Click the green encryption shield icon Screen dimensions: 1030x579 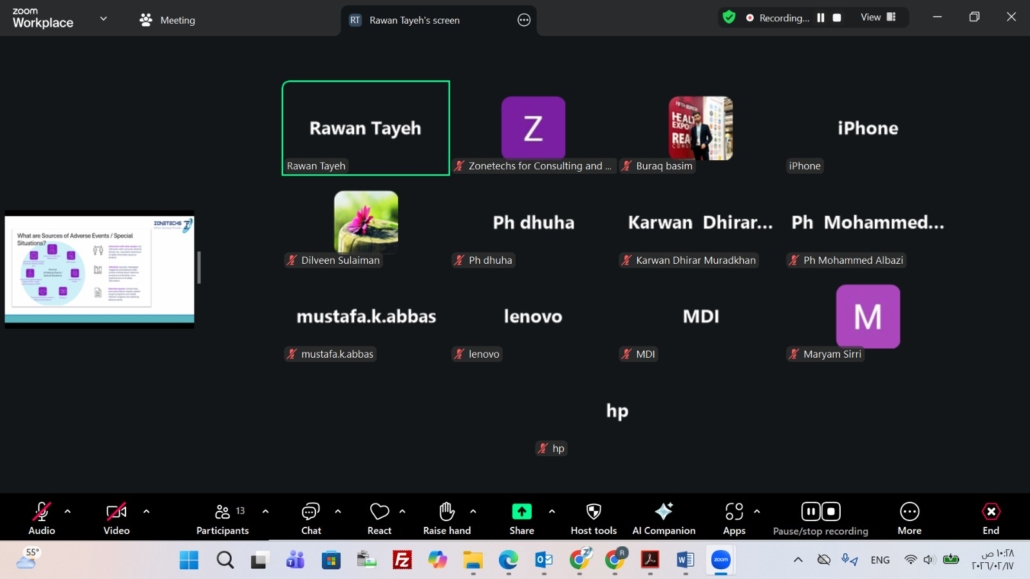[728, 17]
